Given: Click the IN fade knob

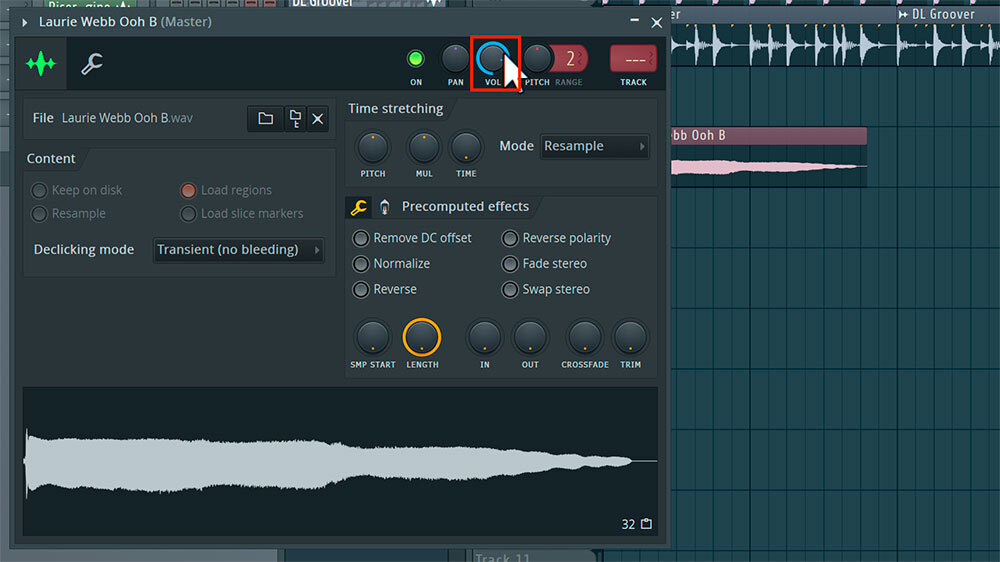Looking at the screenshot, I should tap(485, 337).
